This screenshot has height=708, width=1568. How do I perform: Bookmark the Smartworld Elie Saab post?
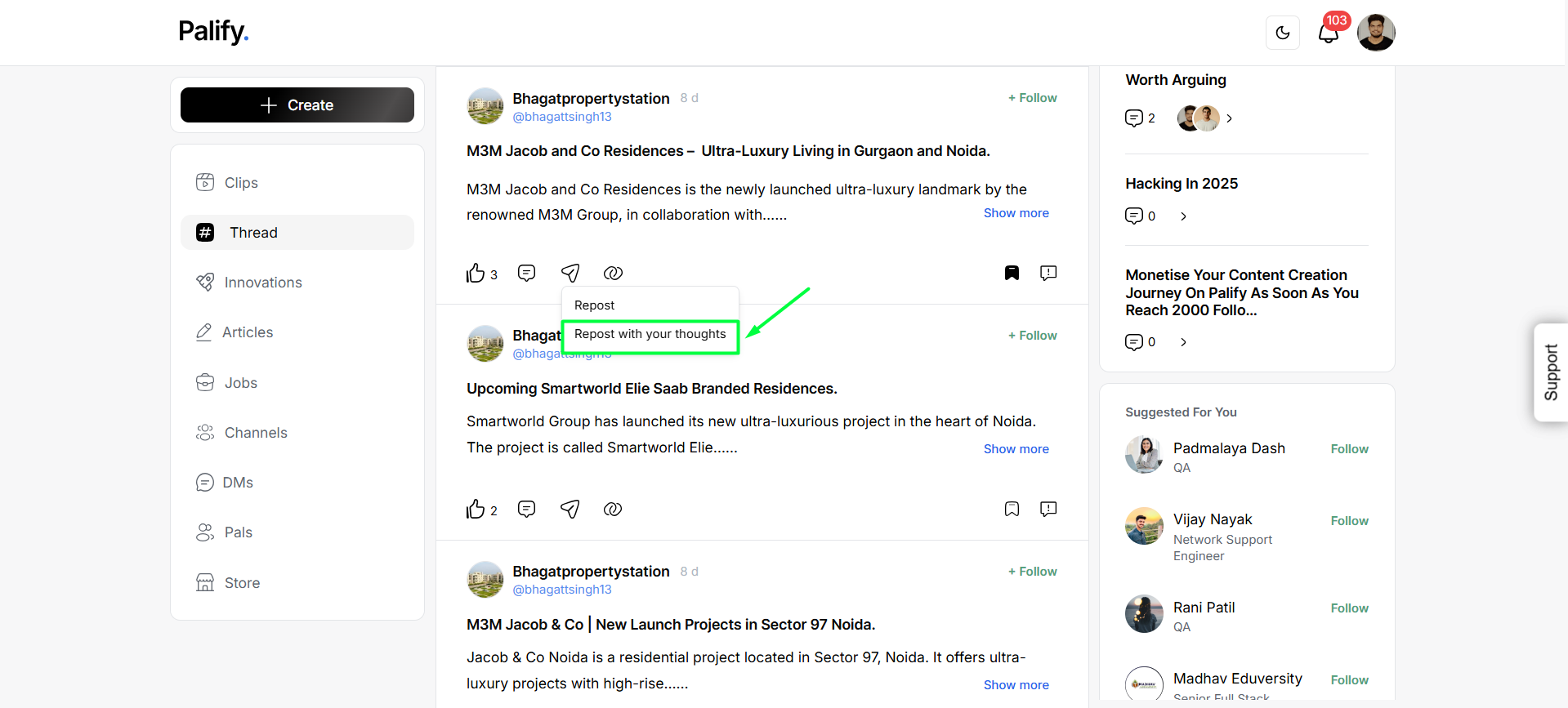click(1012, 510)
